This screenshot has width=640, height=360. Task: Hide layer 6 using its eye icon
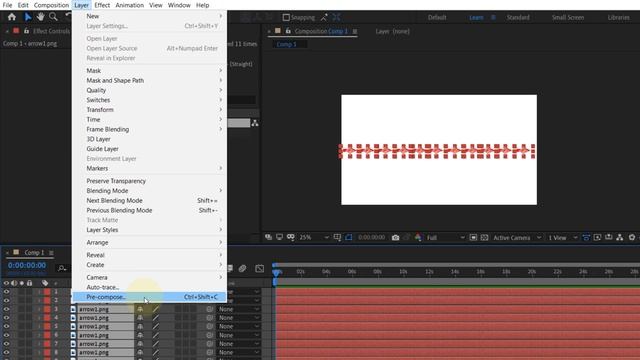pyautogui.click(x=6, y=335)
